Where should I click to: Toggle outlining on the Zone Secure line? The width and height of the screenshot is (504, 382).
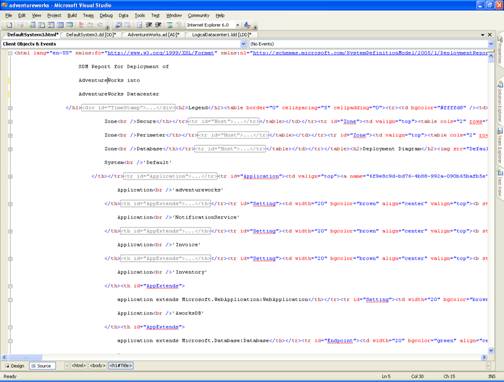point(10,122)
